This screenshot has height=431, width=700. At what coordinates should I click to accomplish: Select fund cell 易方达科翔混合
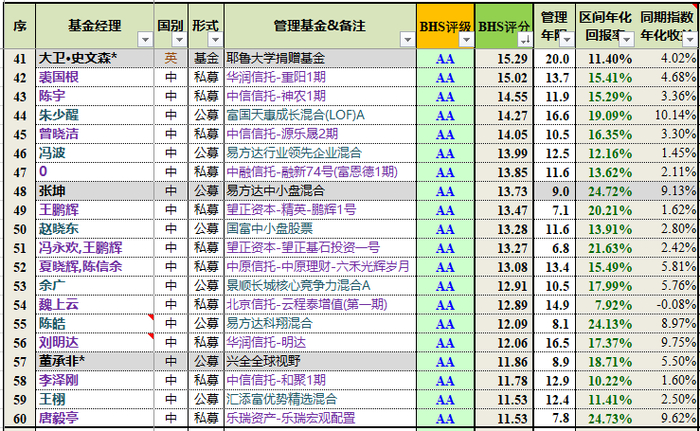320,323
